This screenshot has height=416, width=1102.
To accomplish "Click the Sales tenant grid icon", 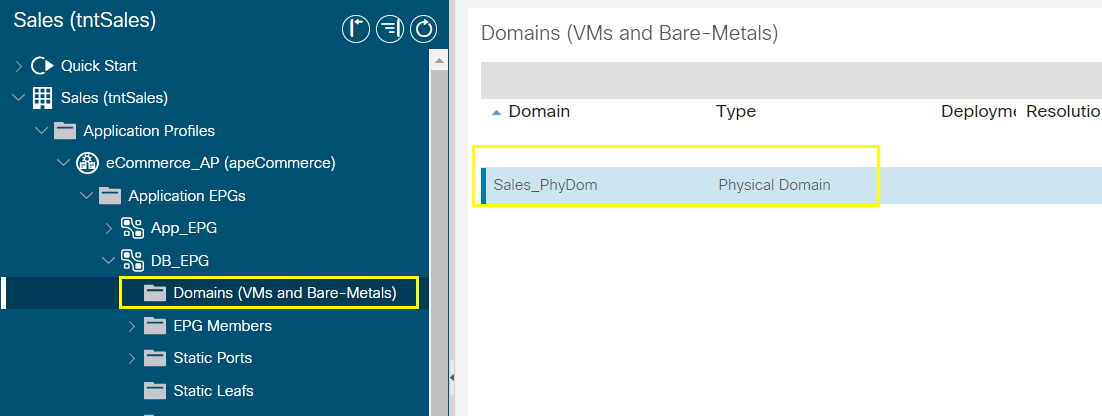I will click(x=43, y=98).
